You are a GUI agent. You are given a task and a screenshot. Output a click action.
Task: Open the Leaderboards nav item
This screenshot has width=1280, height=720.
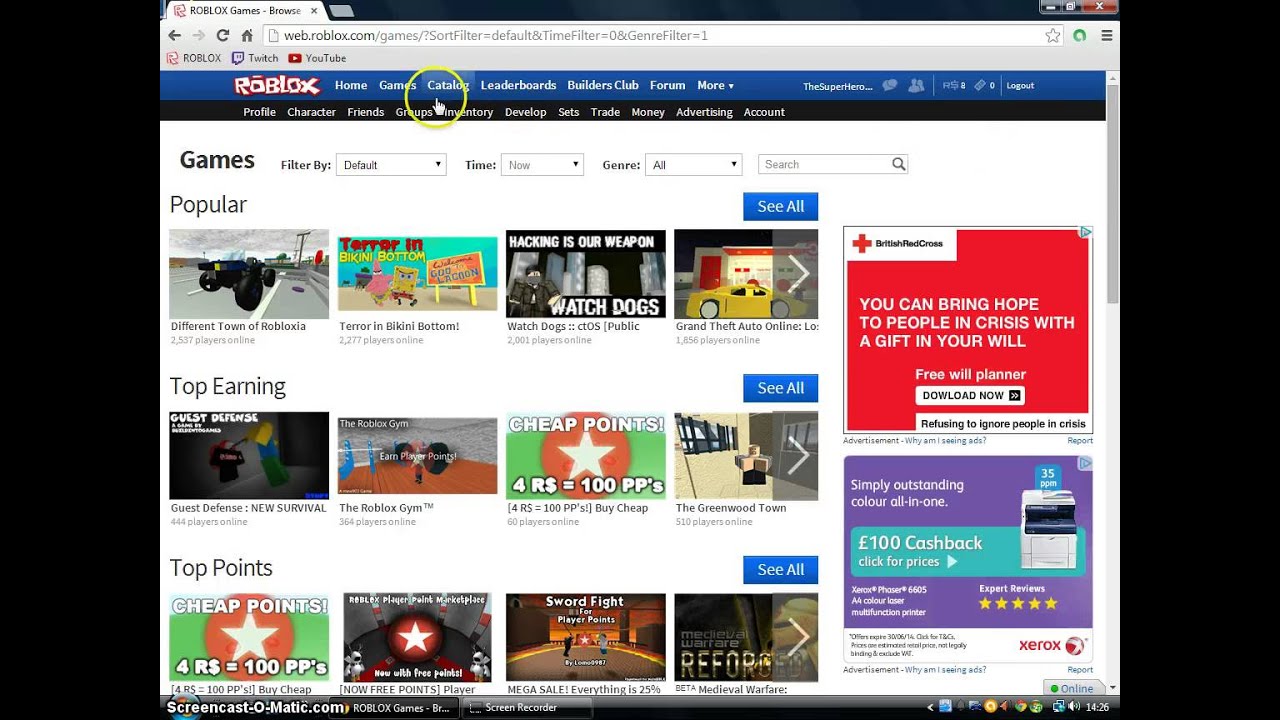click(518, 86)
